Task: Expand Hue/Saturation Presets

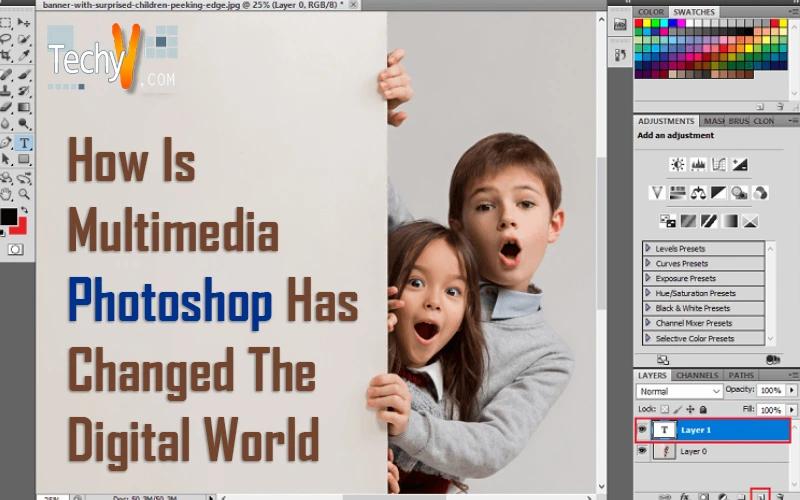Action: pyautogui.click(x=648, y=293)
